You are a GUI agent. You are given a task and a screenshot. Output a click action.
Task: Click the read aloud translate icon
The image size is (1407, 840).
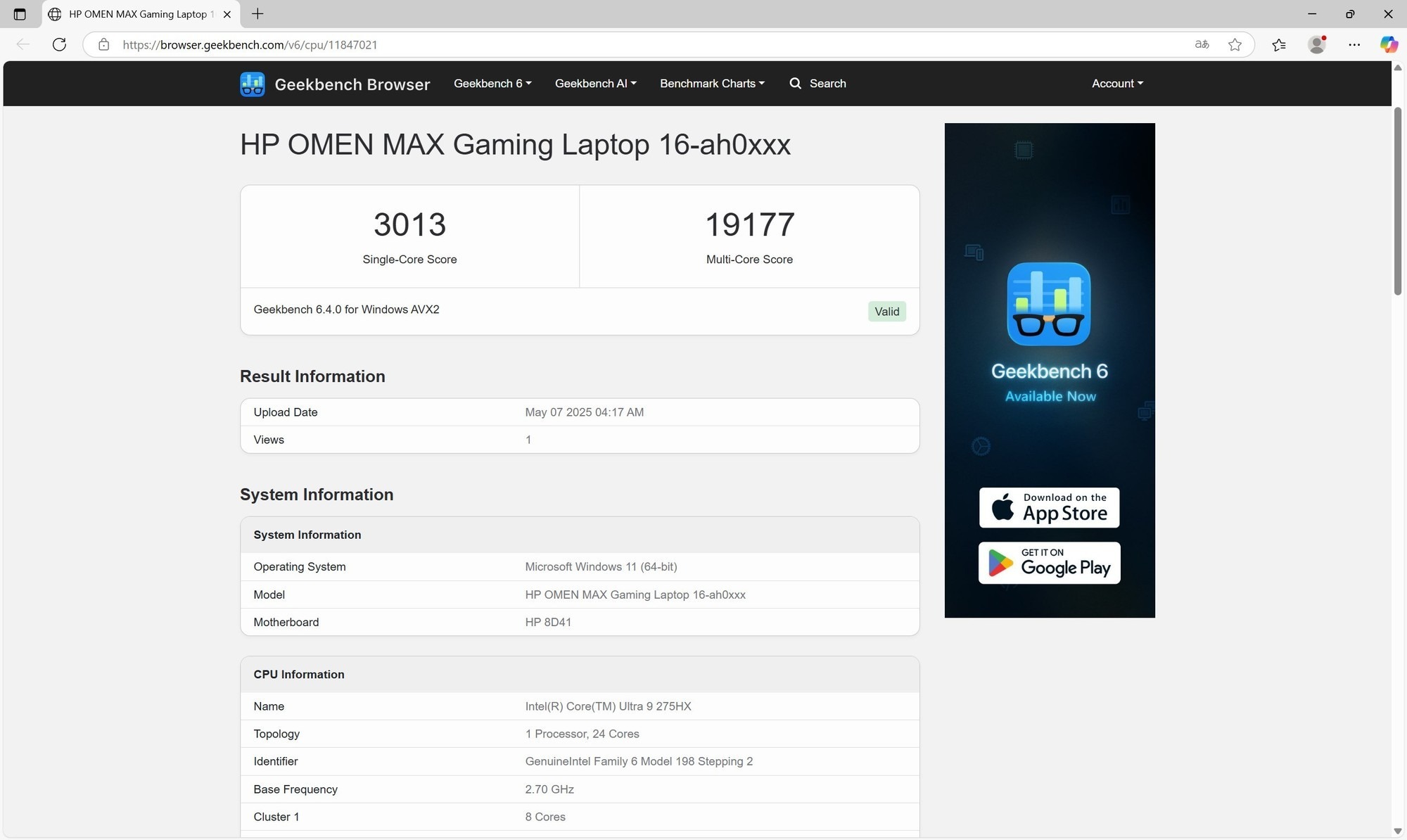click(x=1202, y=44)
